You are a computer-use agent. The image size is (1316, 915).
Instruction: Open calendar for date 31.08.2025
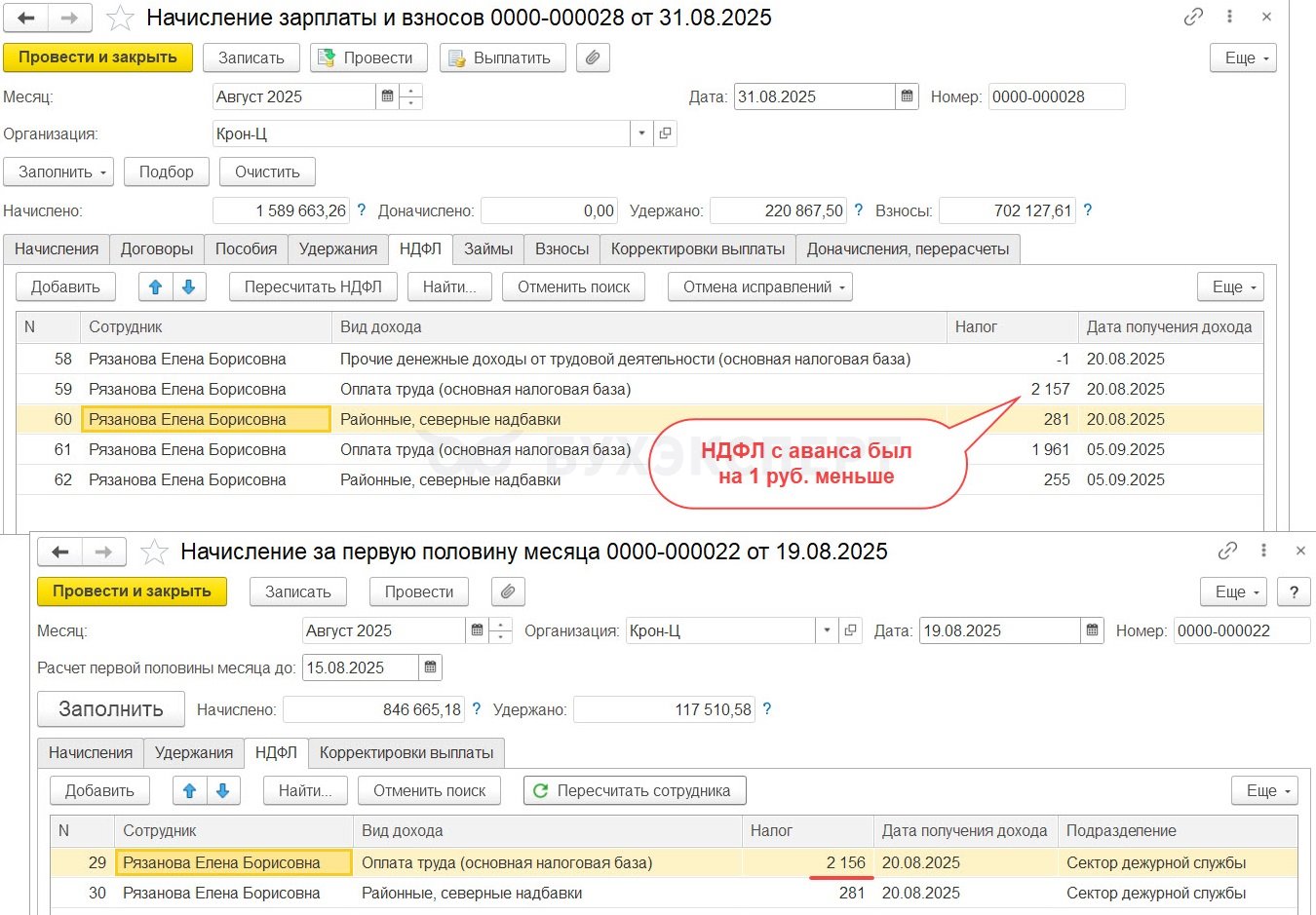908,96
